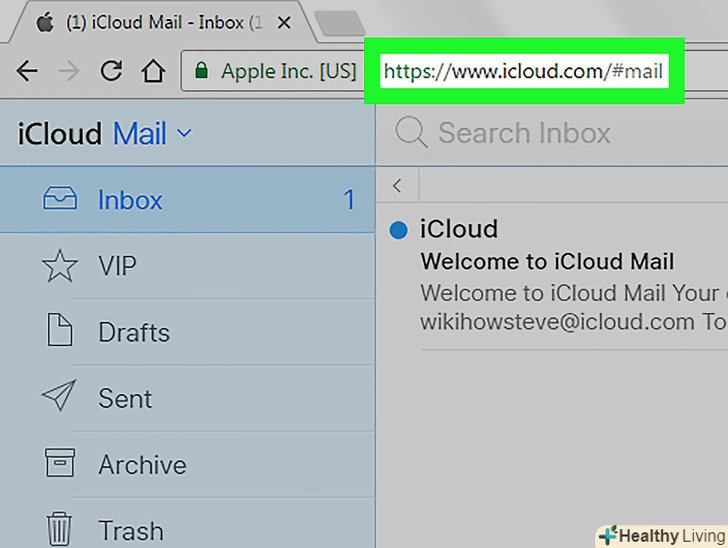Screen dimensions: 728x548
Task: Open the Sent folder
Action: [188, 398]
